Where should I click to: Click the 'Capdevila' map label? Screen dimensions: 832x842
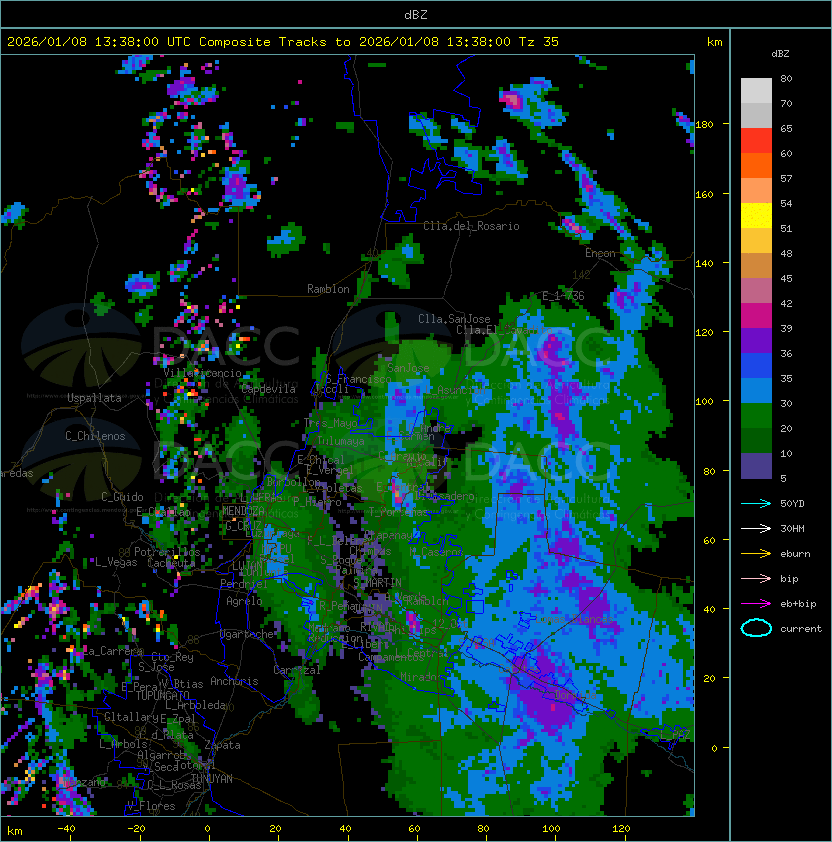click(x=269, y=389)
